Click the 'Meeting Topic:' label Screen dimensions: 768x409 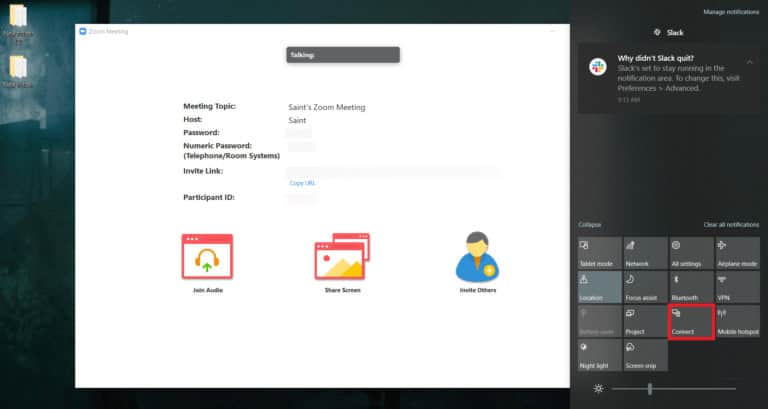(210, 106)
